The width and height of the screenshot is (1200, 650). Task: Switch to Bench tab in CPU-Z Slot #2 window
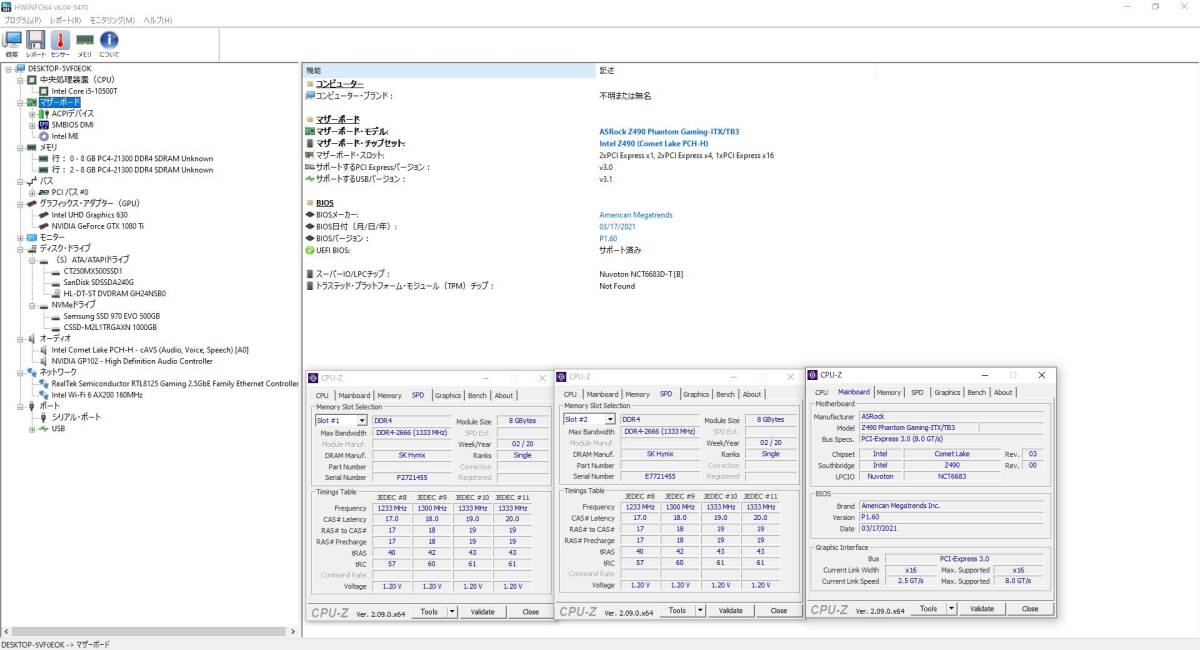725,394
